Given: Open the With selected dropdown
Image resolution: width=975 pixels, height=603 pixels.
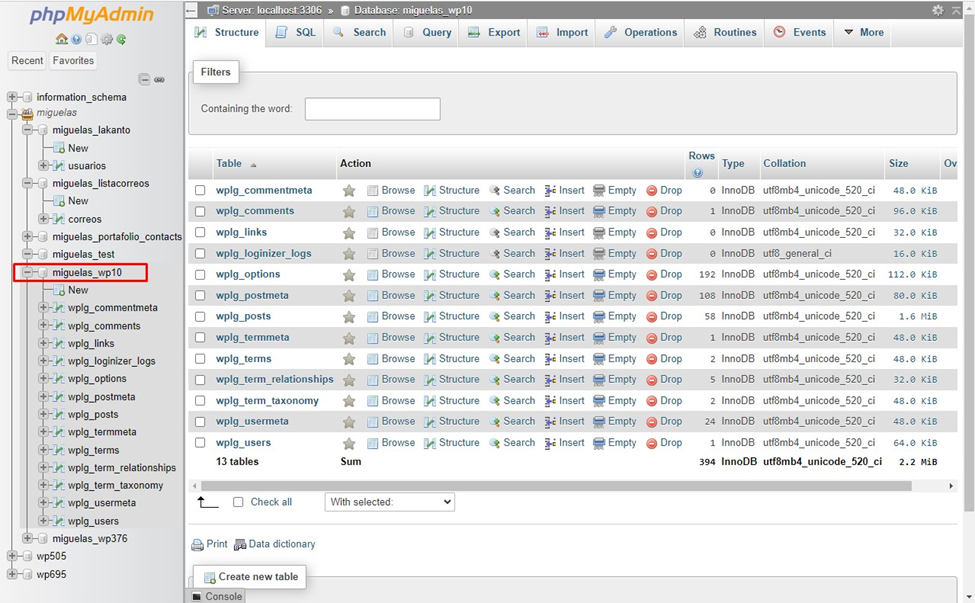Looking at the screenshot, I should pyautogui.click(x=390, y=502).
